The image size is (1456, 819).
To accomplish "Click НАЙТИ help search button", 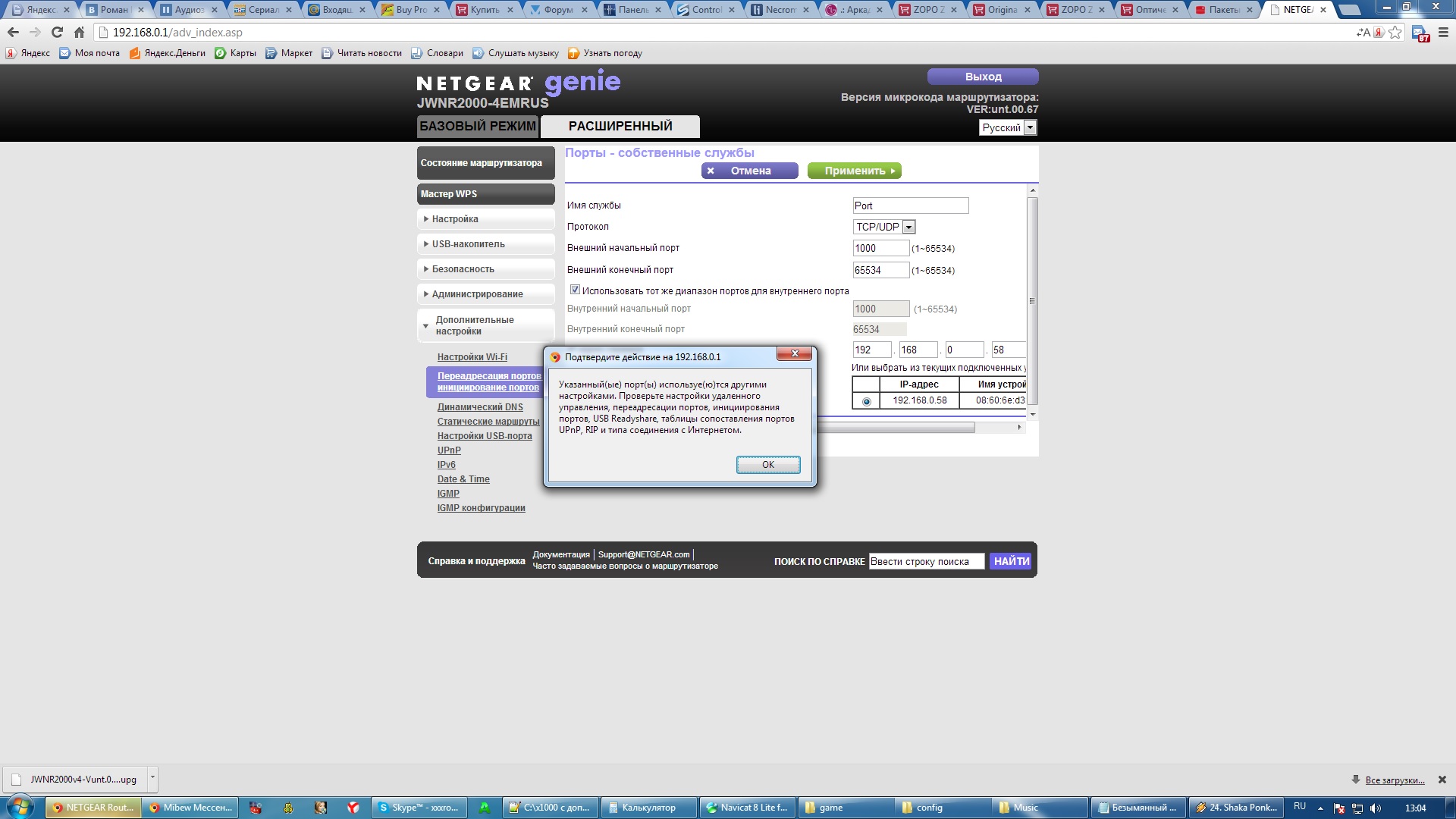I will pos(1012,561).
